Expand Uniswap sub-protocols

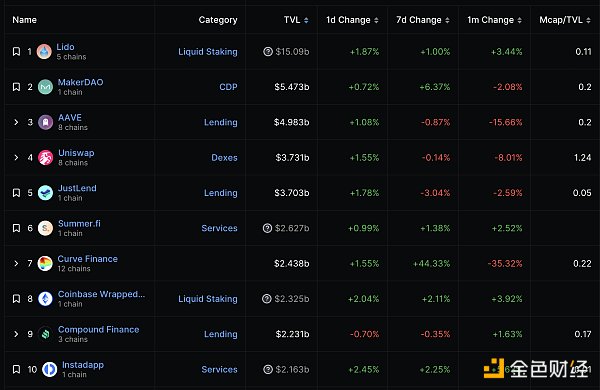click(x=16, y=157)
